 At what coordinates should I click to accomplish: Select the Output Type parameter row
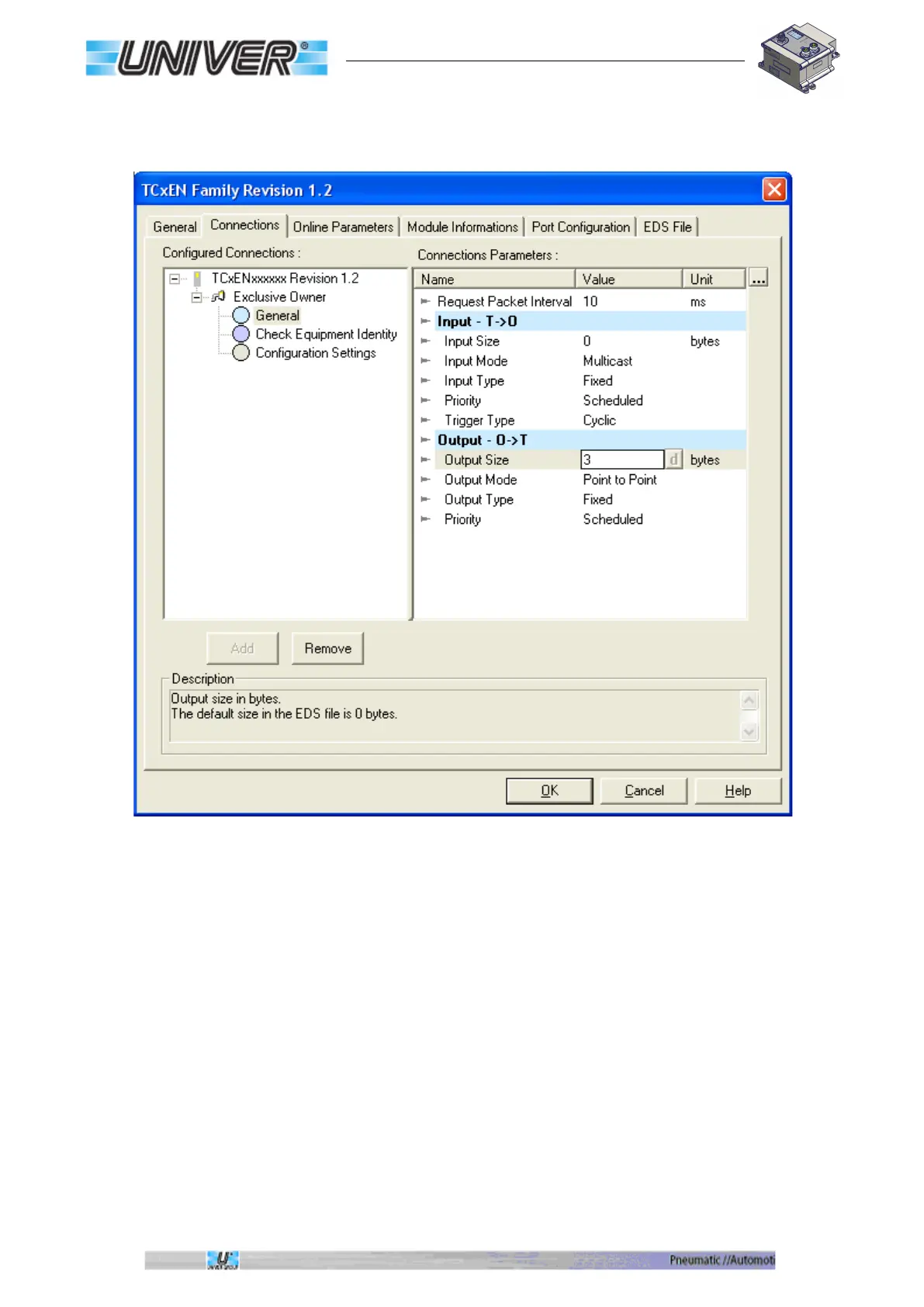(580, 499)
